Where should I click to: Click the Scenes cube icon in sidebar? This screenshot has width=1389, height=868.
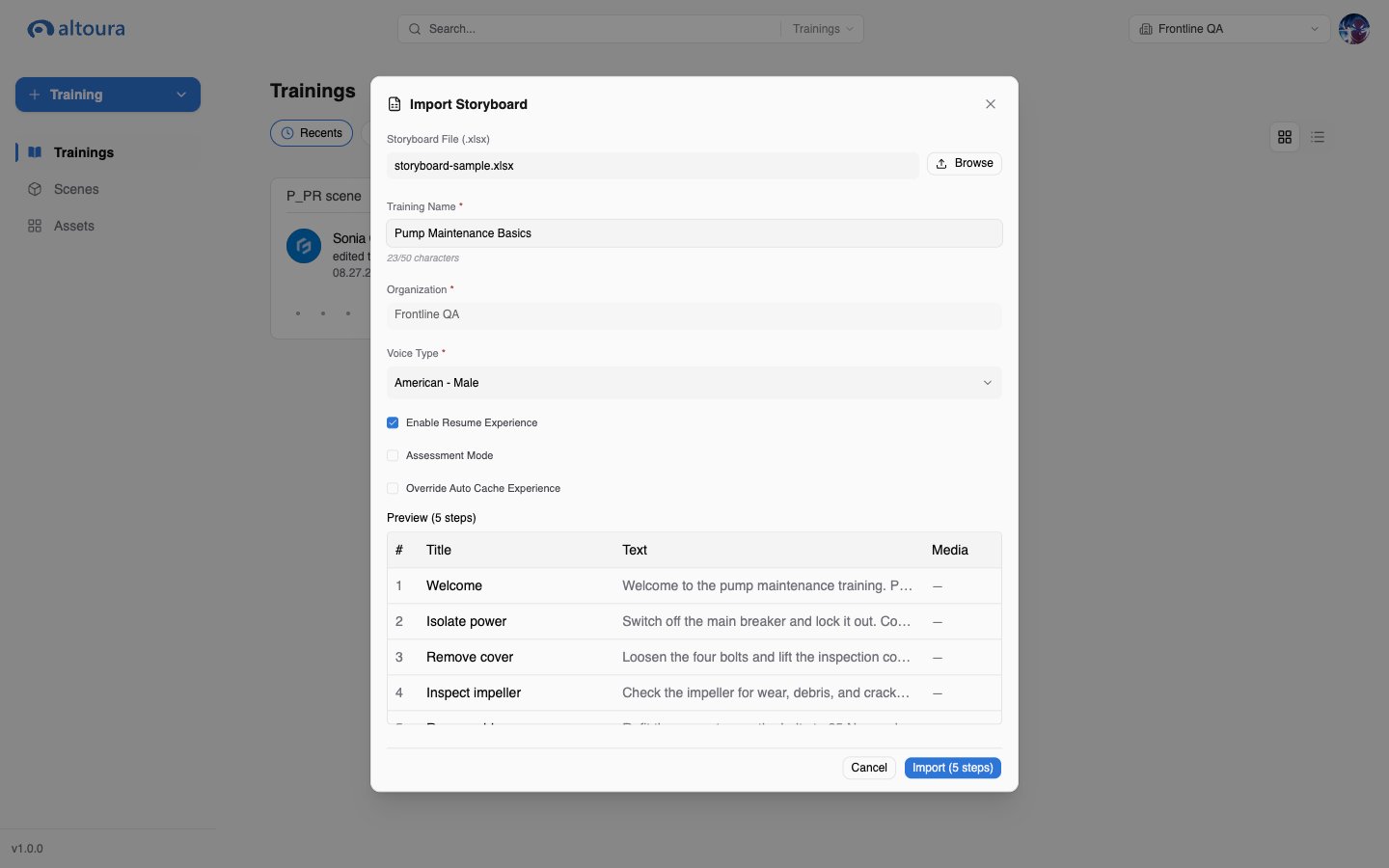click(35, 189)
